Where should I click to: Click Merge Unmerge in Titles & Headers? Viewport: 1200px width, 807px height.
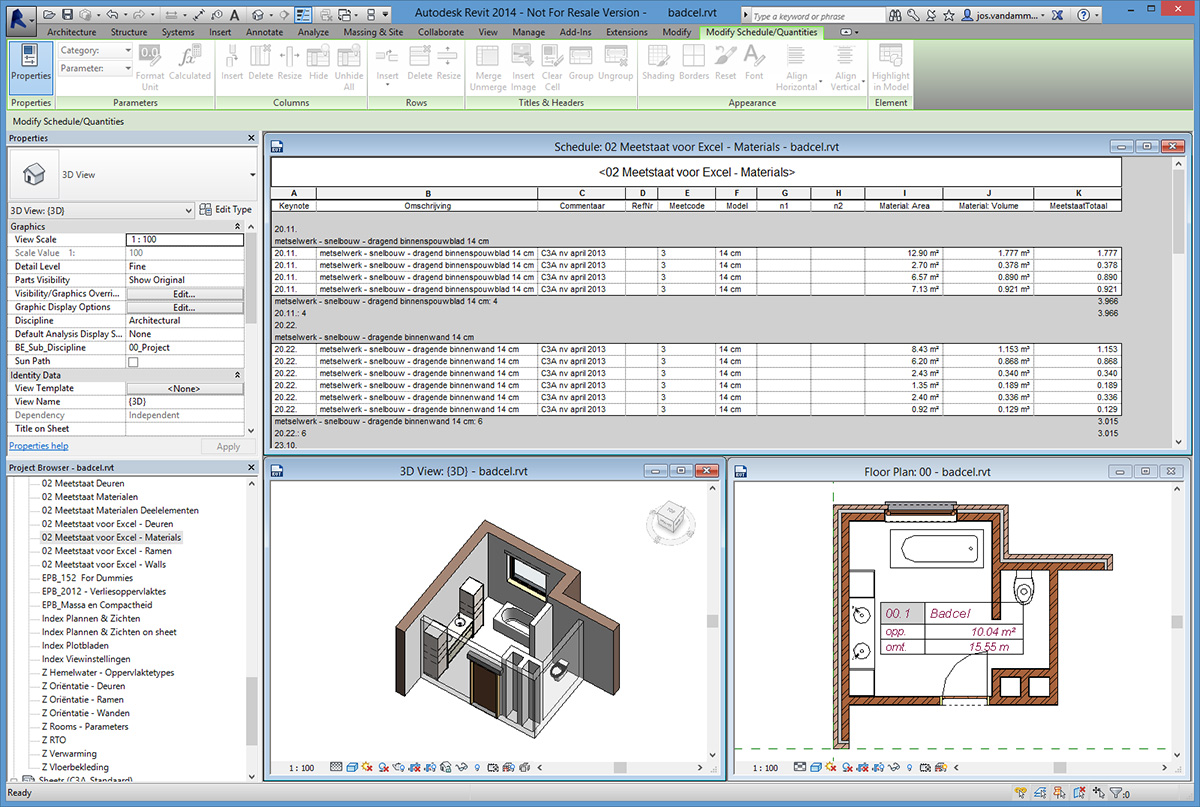pos(488,68)
